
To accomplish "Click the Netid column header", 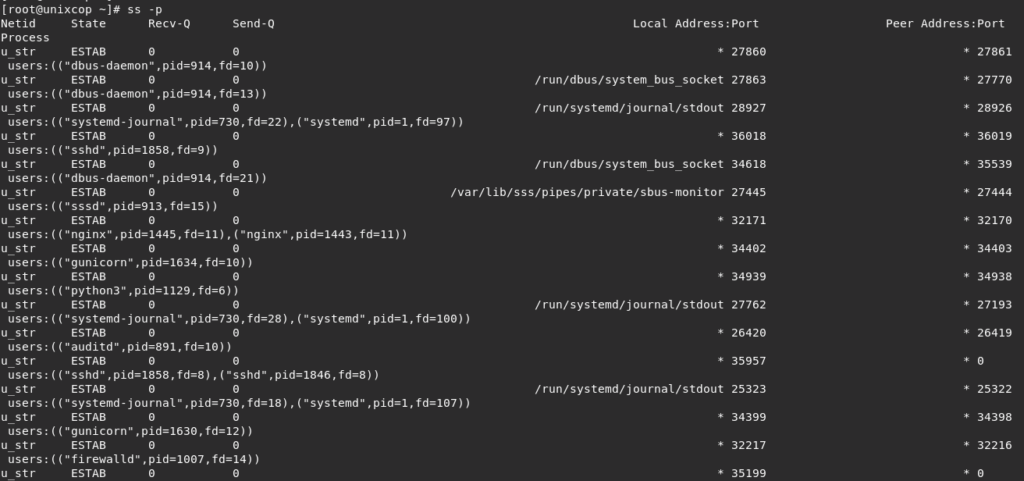I will 18,23.
